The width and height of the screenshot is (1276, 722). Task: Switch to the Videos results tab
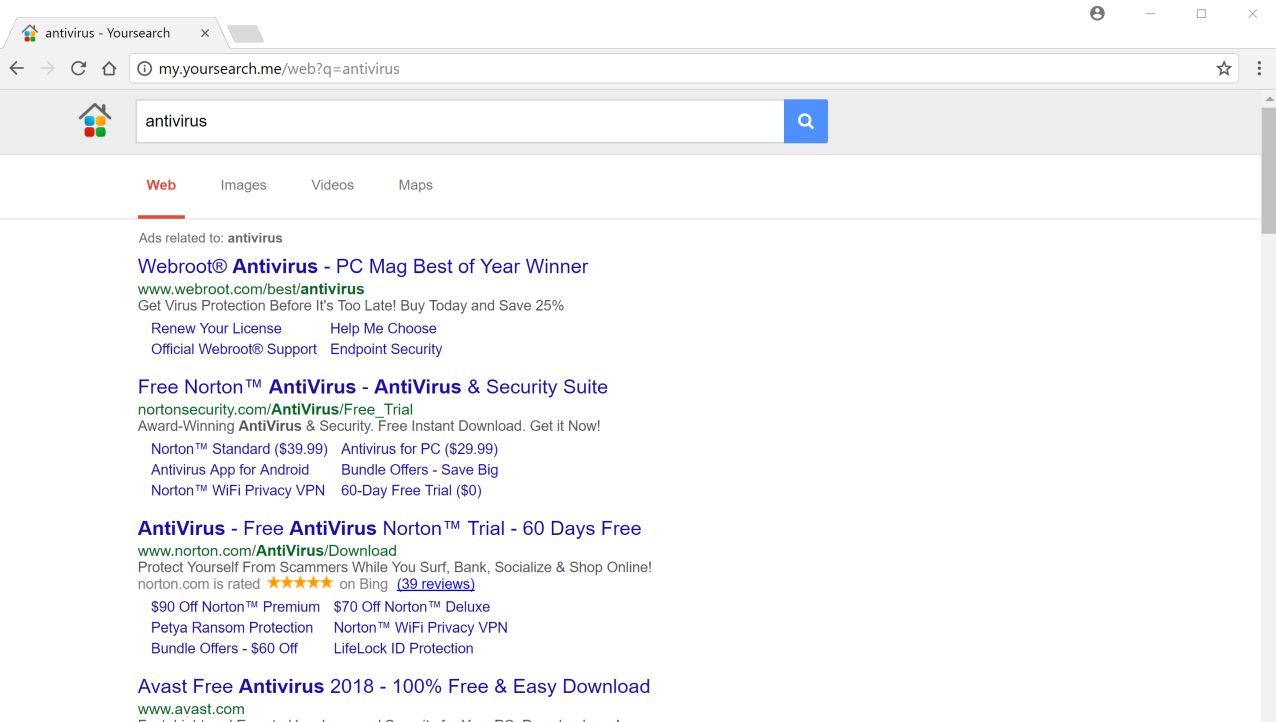(x=332, y=185)
